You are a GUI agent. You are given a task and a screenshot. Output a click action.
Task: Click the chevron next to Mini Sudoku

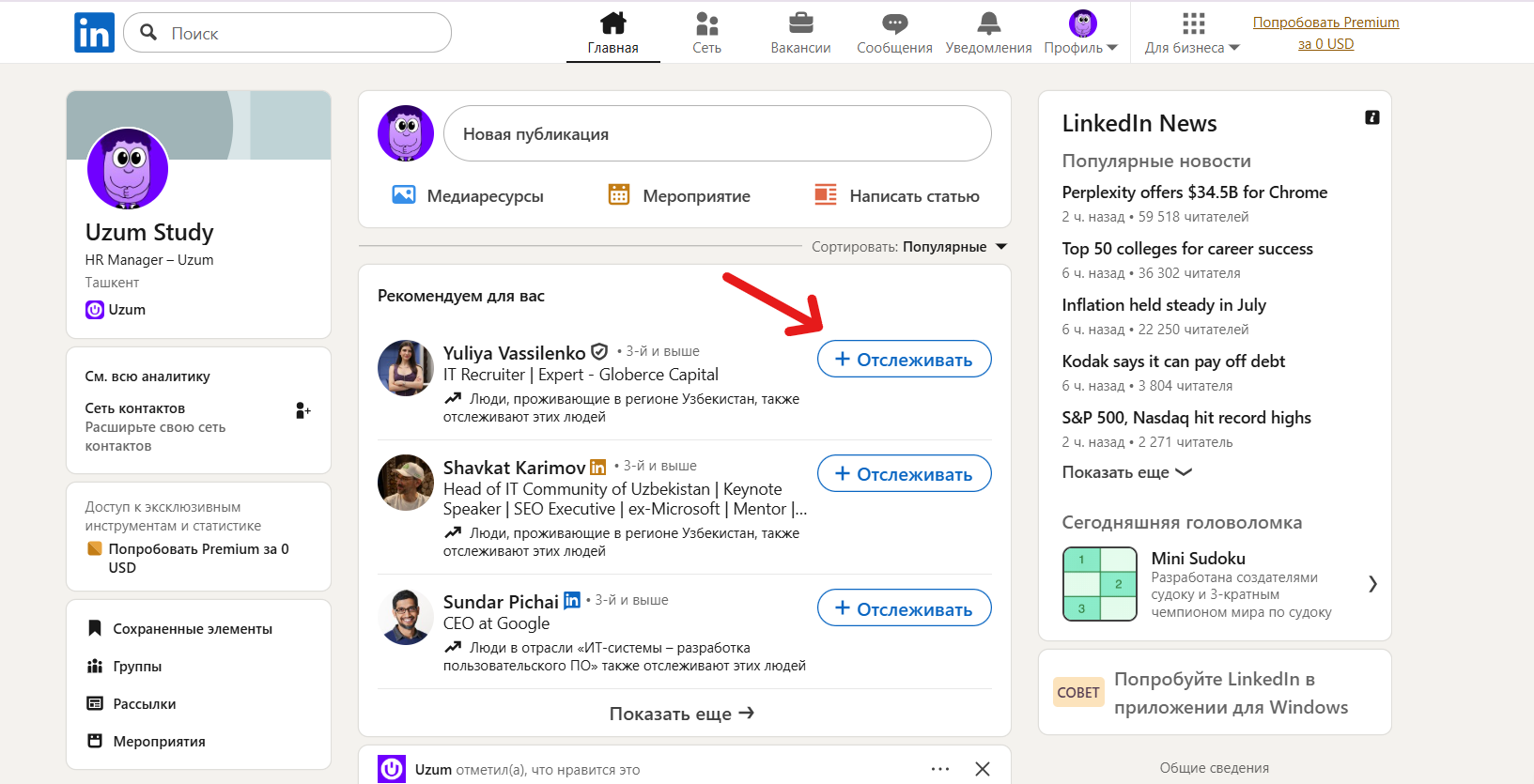tap(1372, 584)
